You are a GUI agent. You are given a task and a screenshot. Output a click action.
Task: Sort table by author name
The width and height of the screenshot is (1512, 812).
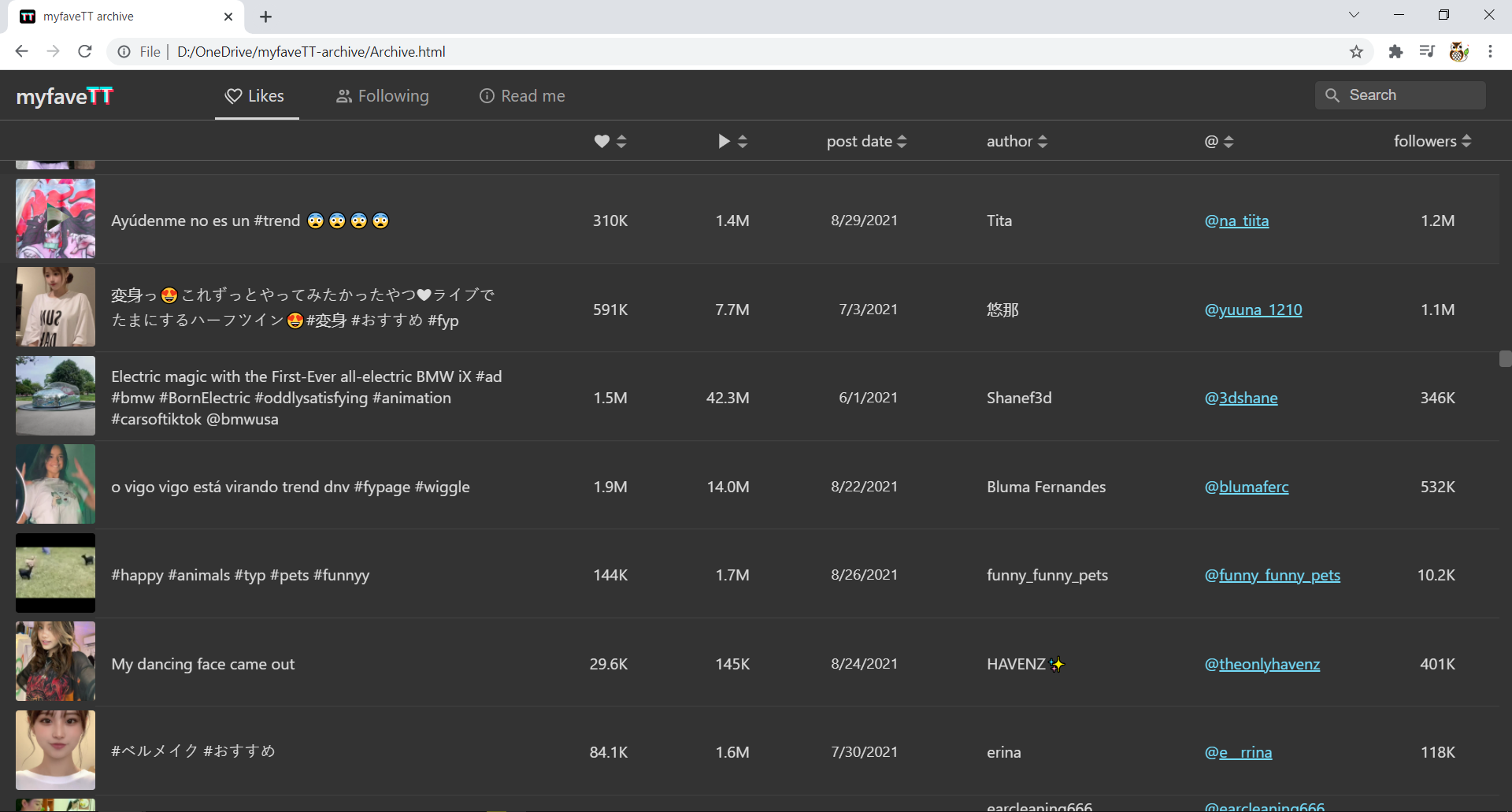point(1017,141)
